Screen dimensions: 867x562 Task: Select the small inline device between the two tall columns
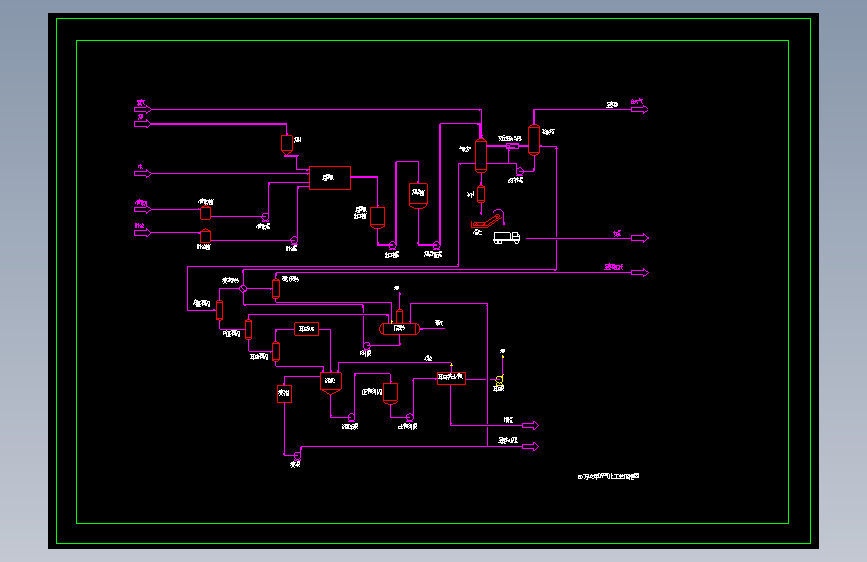click(513, 146)
